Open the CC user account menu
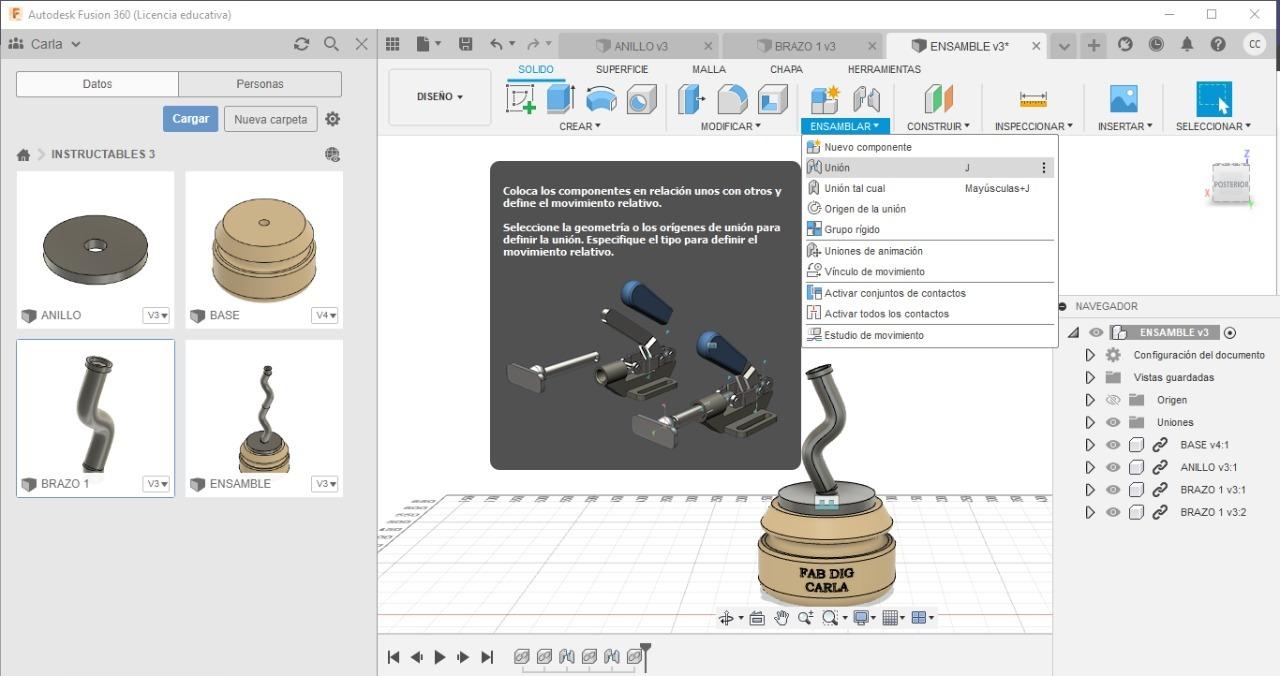The image size is (1280, 676). (x=1254, y=44)
